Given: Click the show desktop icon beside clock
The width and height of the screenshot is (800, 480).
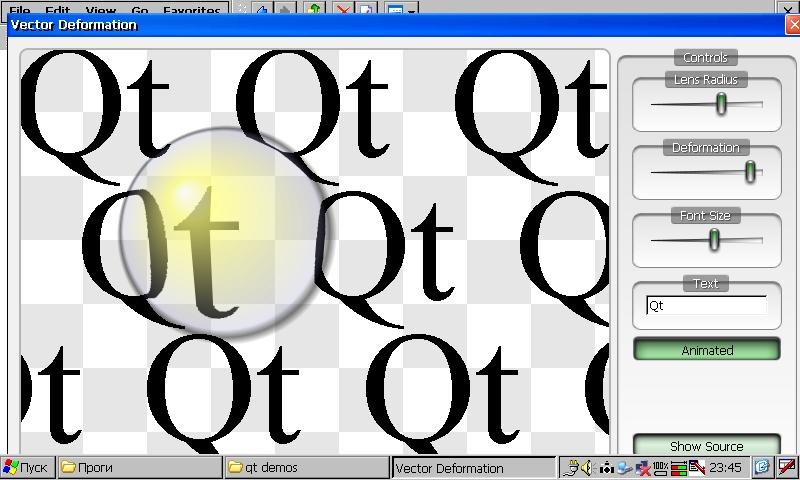Looking at the screenshot, I should pos(762,467).
